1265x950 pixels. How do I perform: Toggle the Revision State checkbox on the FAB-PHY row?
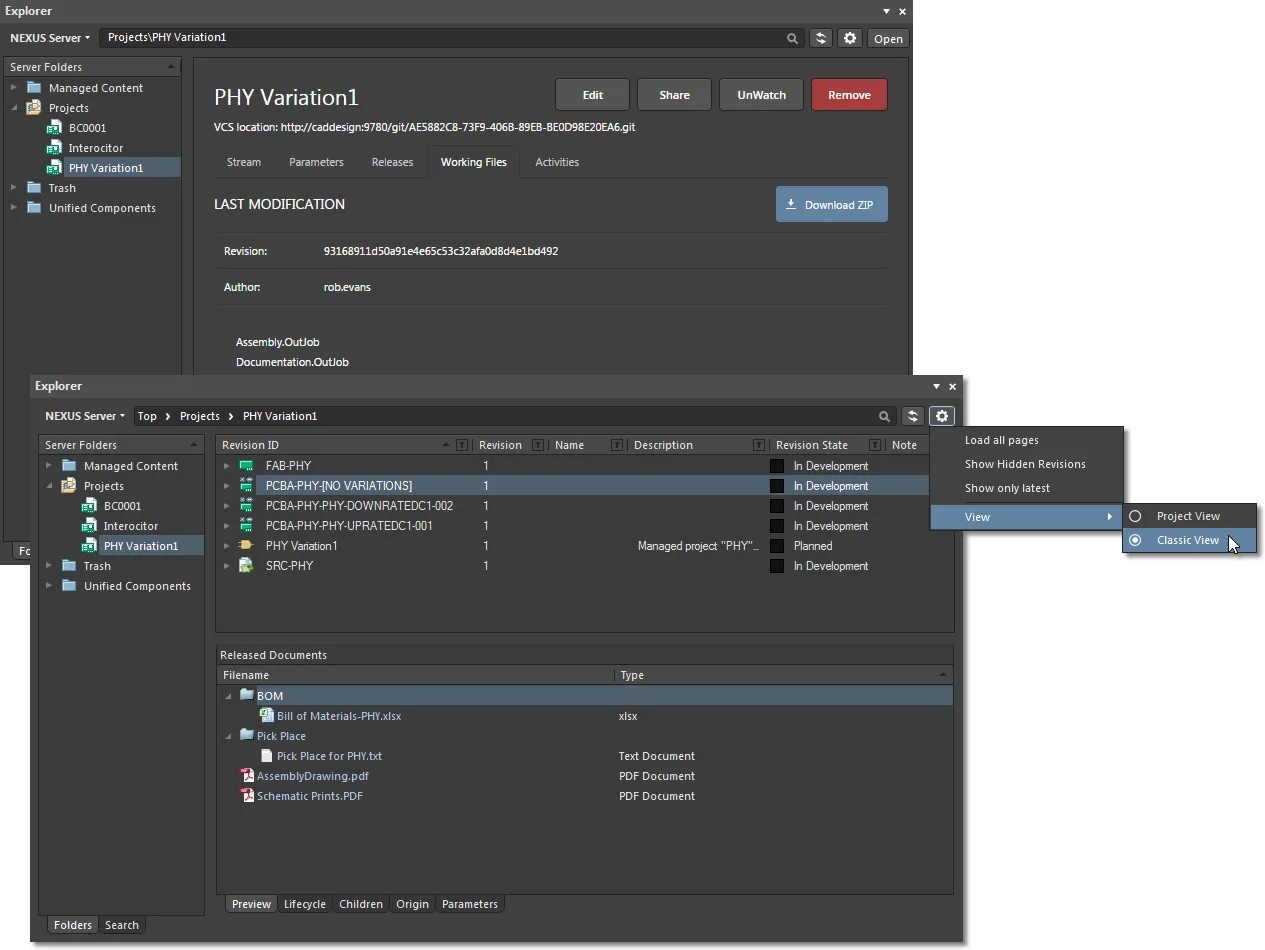[x=777, y=465]
